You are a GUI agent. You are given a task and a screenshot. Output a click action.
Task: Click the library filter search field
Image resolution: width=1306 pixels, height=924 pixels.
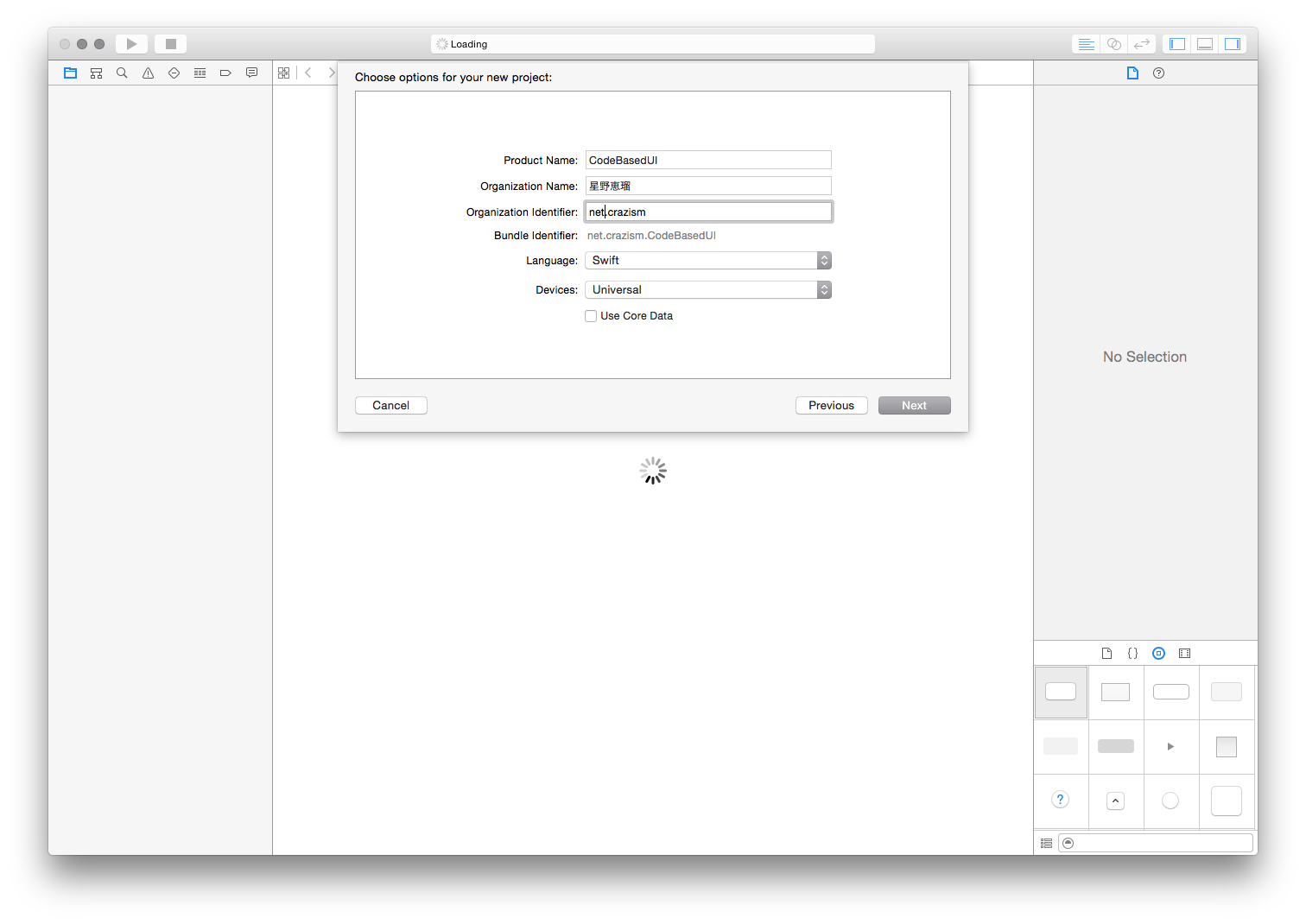point(1156,843)
